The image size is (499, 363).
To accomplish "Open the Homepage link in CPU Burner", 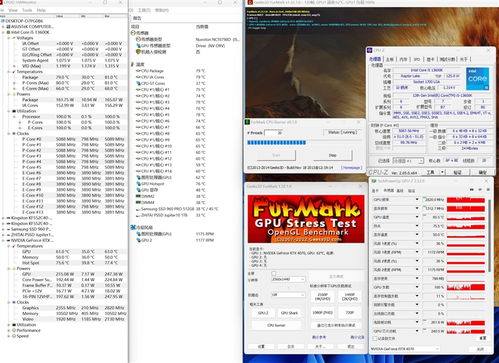I will (351, 168).
